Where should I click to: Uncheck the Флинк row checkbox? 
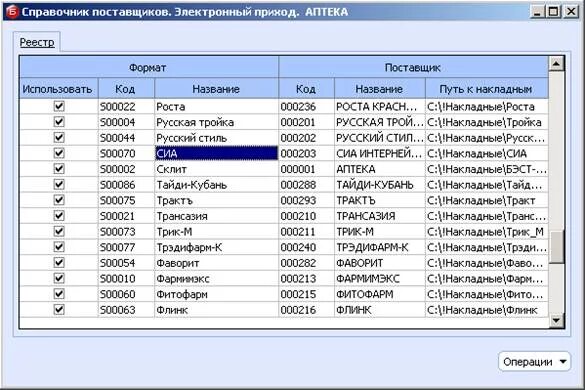[59, 310]
